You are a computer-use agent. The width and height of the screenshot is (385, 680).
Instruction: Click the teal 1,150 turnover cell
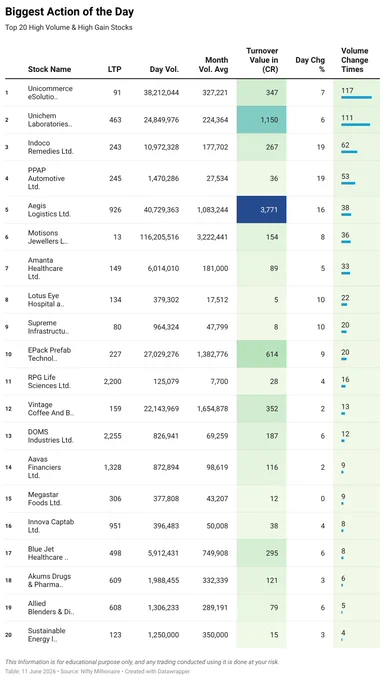(x=261, y=120)
